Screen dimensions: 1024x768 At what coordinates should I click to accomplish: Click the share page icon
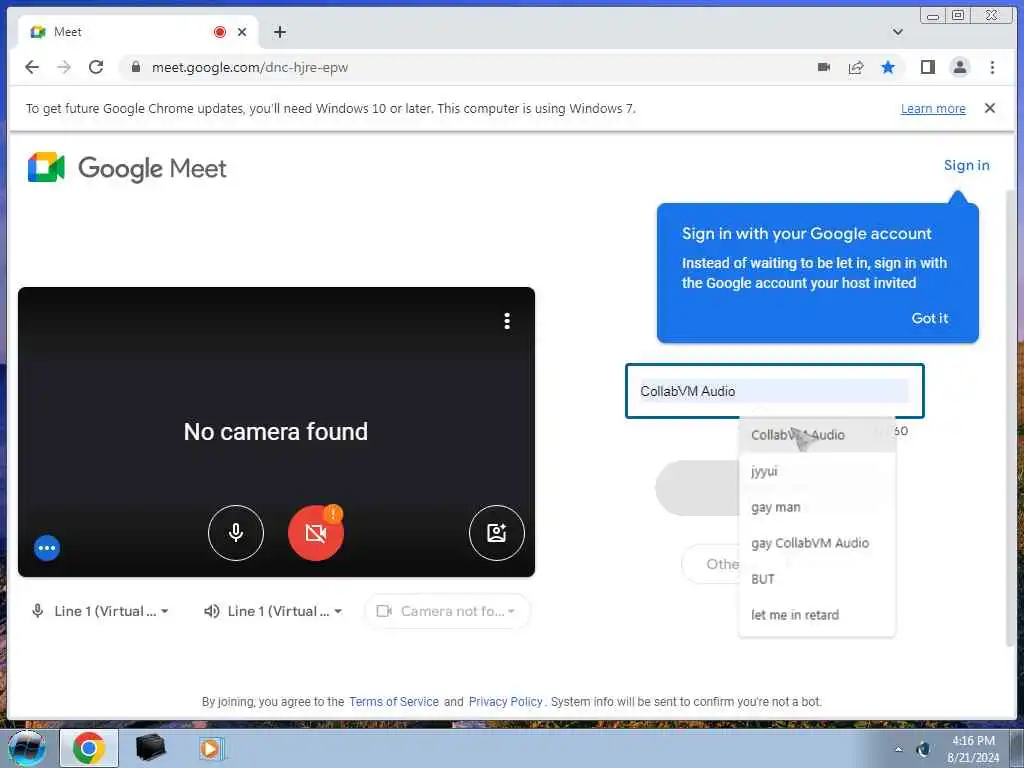[856, 67]
